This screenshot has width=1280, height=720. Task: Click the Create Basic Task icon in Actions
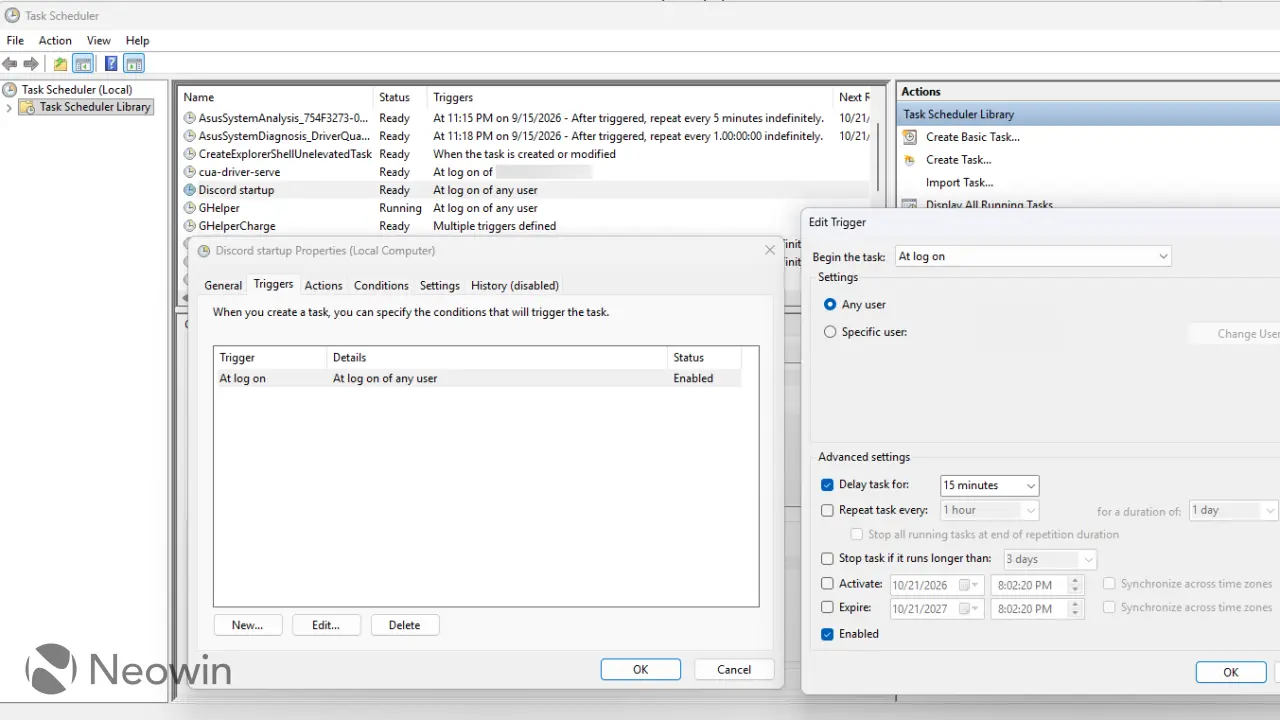pyautogui.click(x=910, y=137)
